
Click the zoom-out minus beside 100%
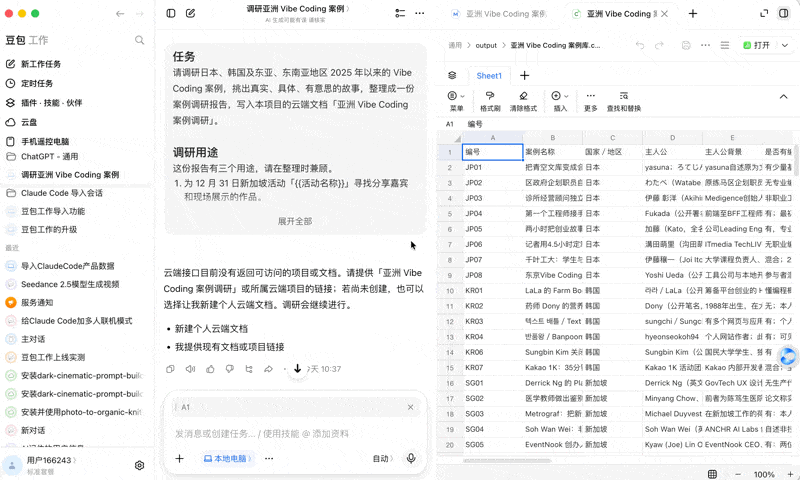(738, 474)
